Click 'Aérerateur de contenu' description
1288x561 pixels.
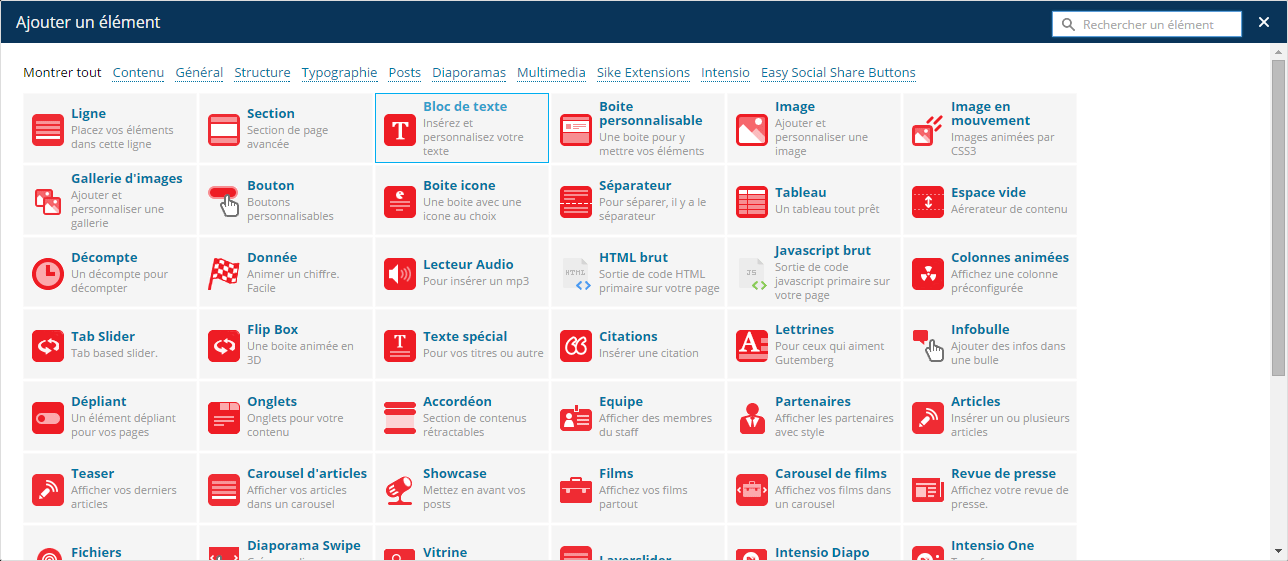tap(1009, 210)
